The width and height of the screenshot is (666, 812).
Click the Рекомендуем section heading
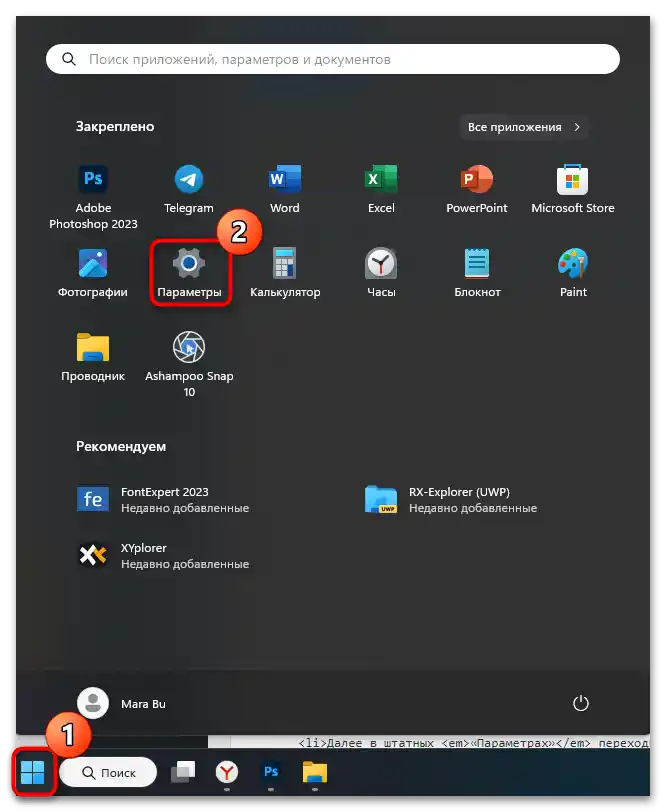(121, 446)
